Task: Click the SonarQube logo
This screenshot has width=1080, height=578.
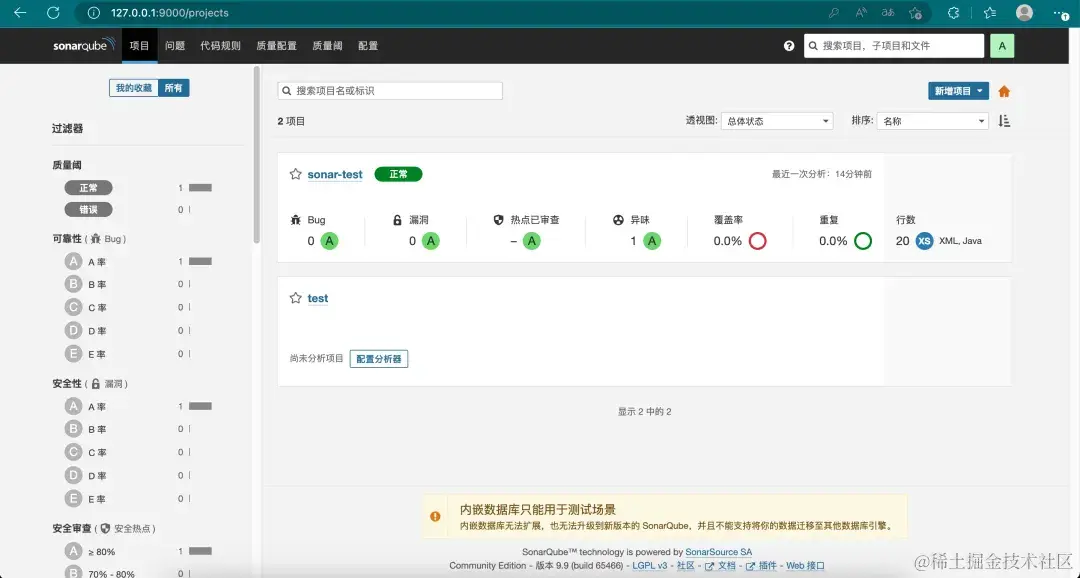Action: click(x=81, y=45)
